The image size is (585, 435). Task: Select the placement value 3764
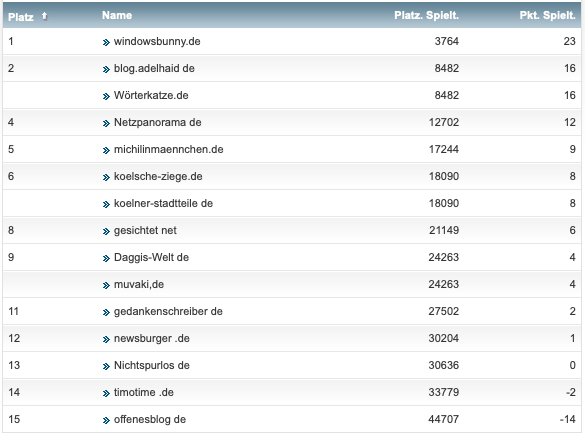[x=447, y=41]
